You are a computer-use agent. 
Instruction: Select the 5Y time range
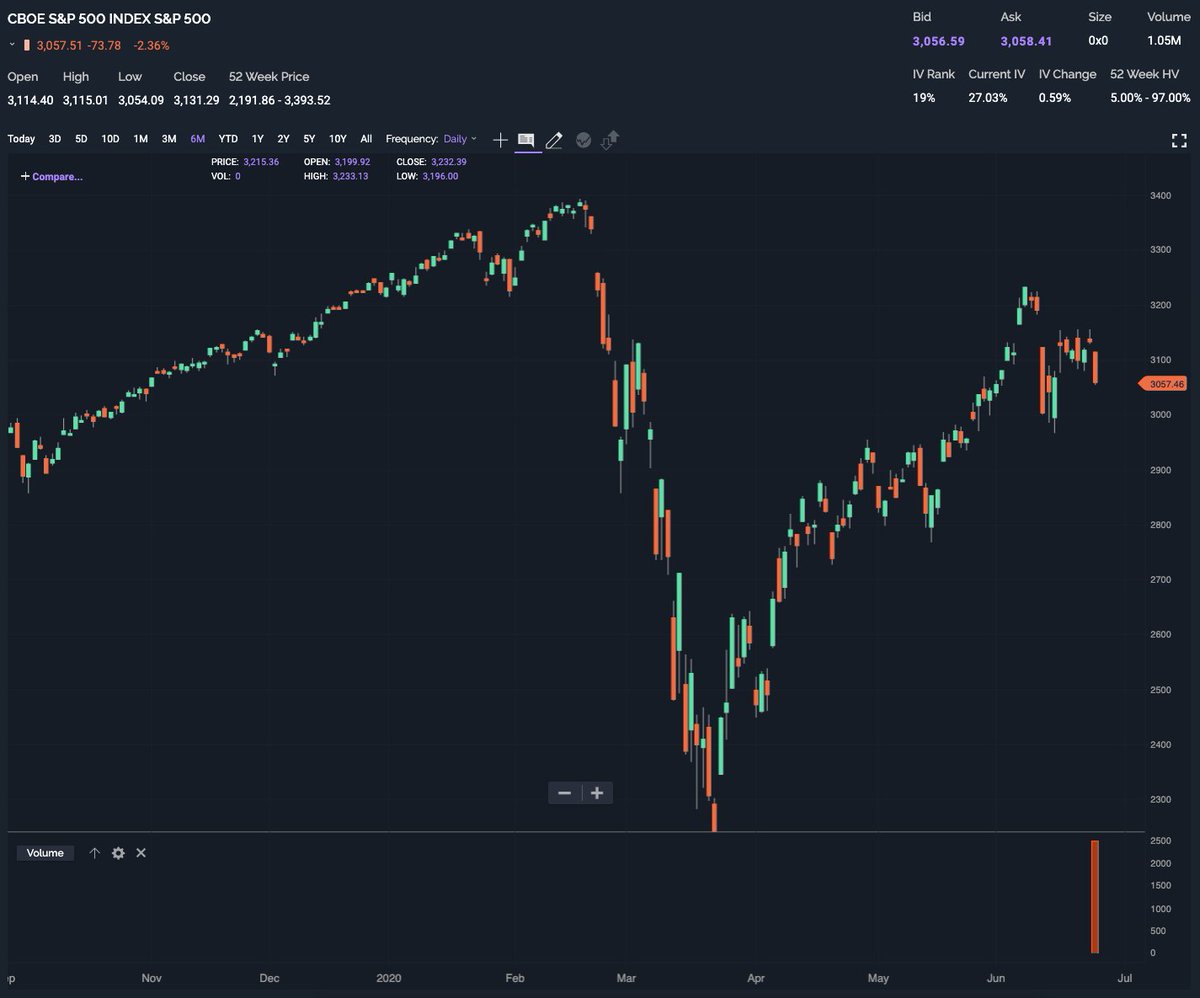tap(310, 139)
